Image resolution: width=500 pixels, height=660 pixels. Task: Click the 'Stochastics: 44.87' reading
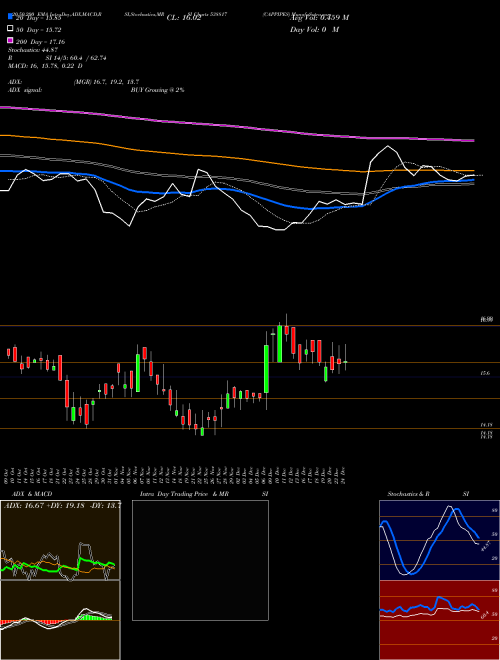coord(33,50)
